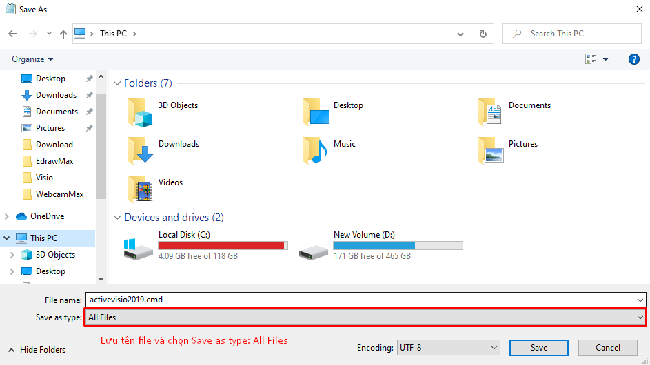Open the Visio folder in sidebar
This screenshot has height=365, width=650.
tap(44, 178)
